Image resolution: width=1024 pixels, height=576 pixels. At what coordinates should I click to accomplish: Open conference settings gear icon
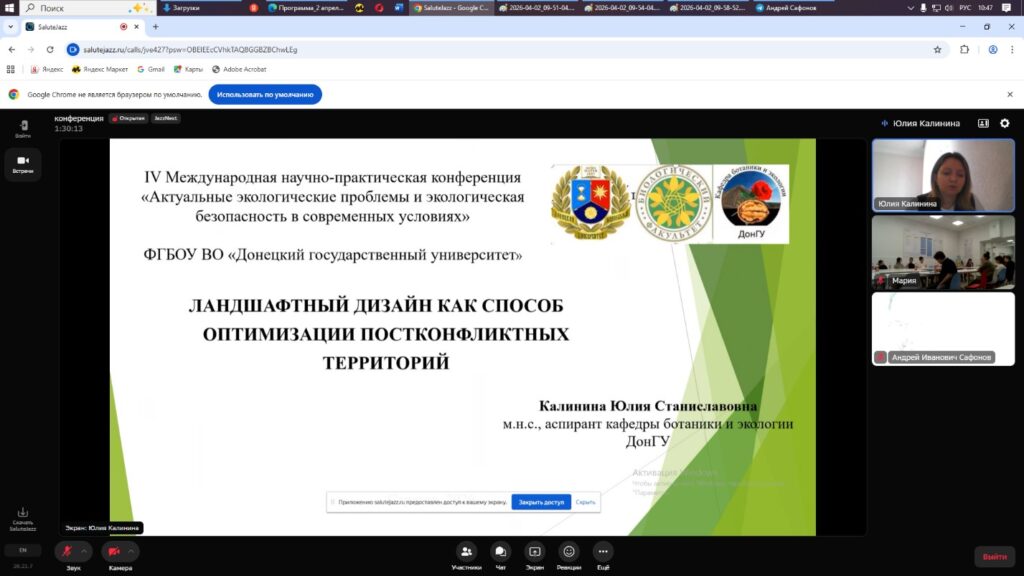coord(1005,123)
